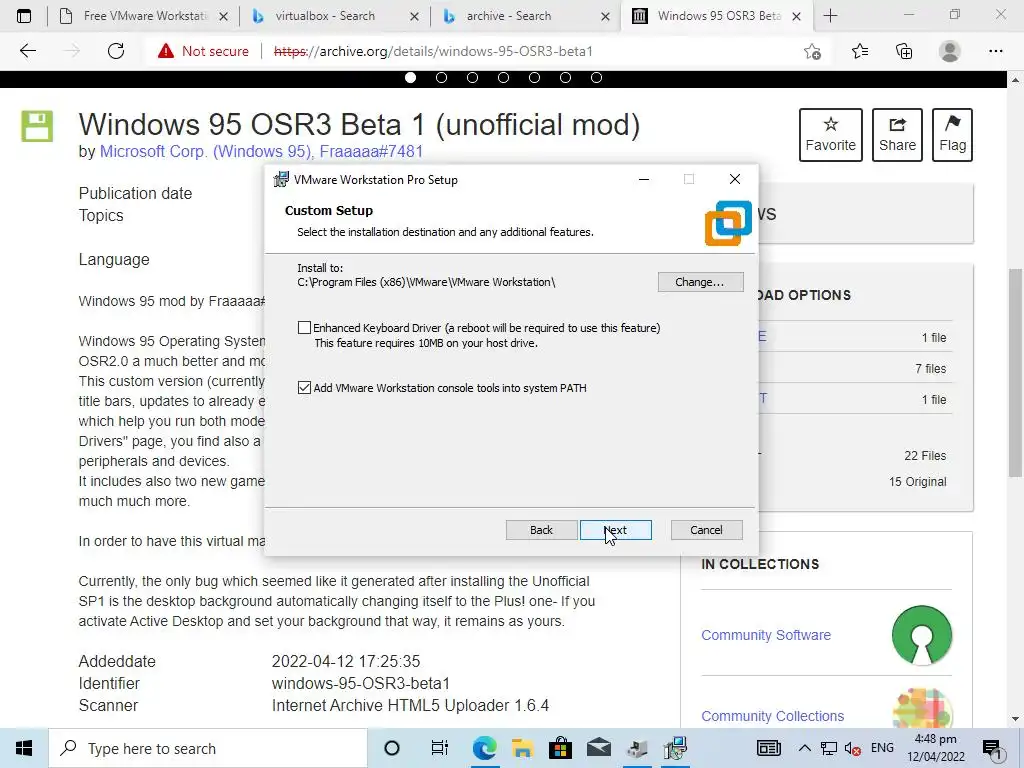Open the Windows Start menu
Screen dimensions: 1024x768
[x=24, y=748]
